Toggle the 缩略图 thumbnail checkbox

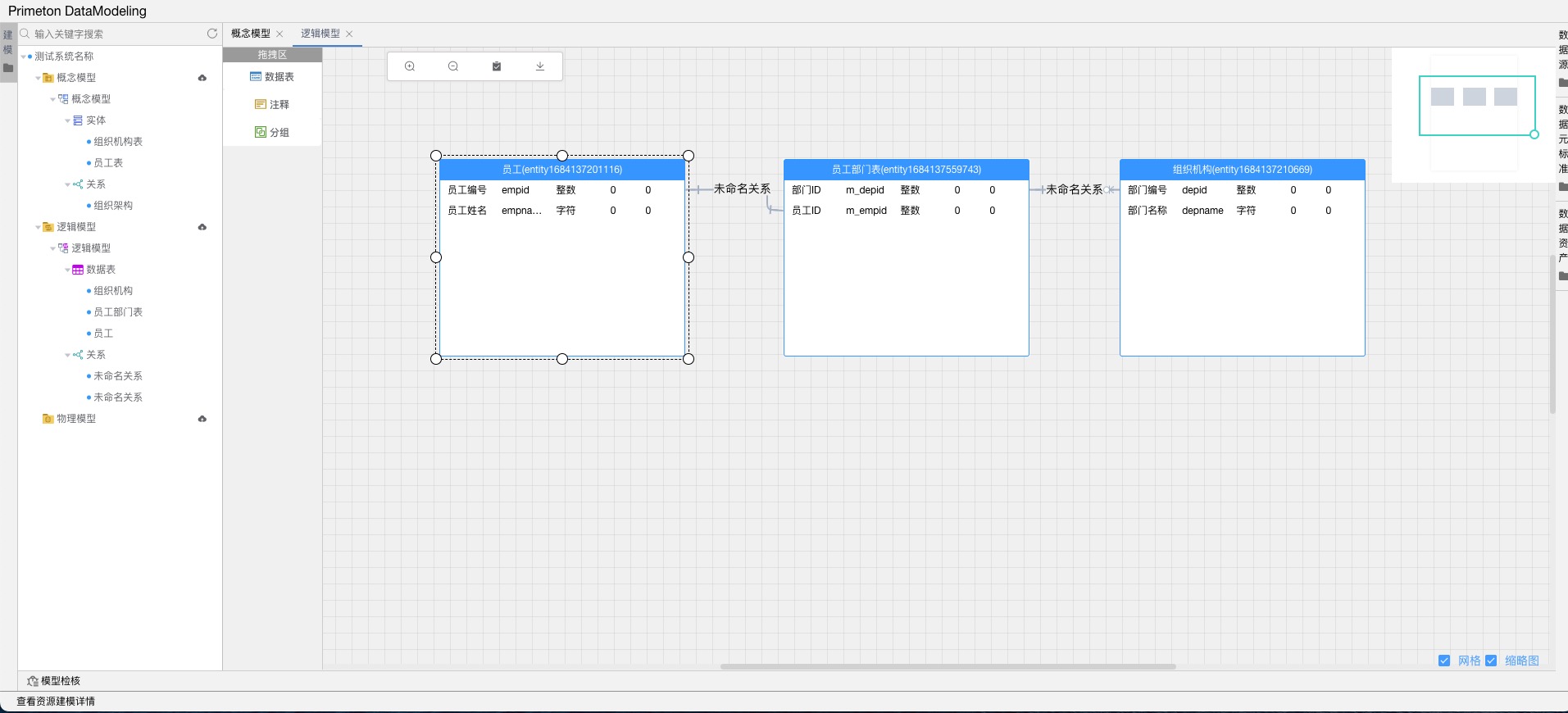(x=1491, y=661)
